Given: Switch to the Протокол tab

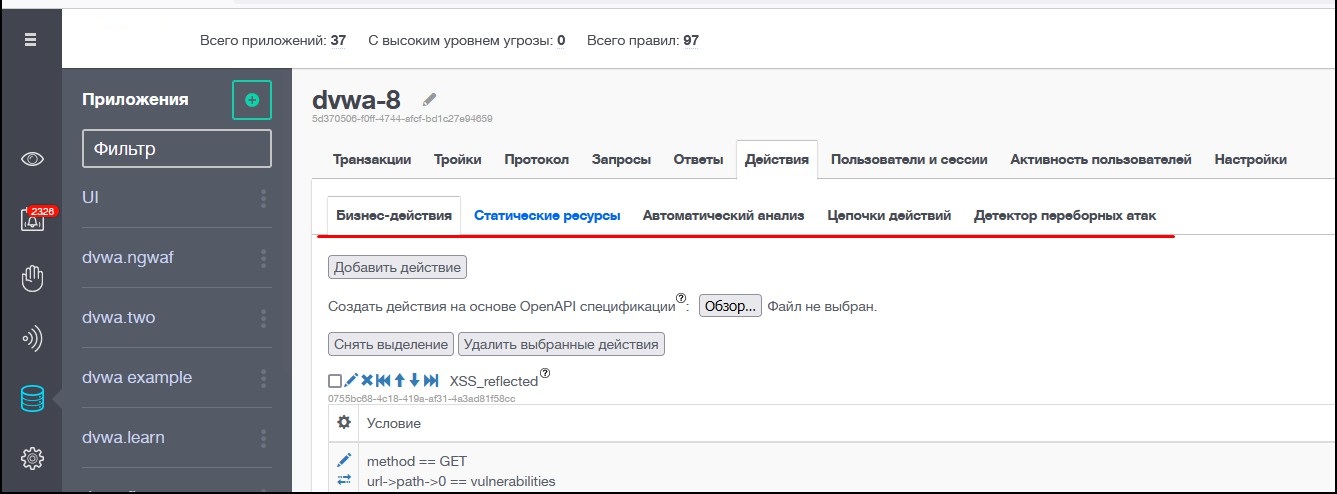Looking at the screenshot, I should pyautogui.click(x=537, y=159).
